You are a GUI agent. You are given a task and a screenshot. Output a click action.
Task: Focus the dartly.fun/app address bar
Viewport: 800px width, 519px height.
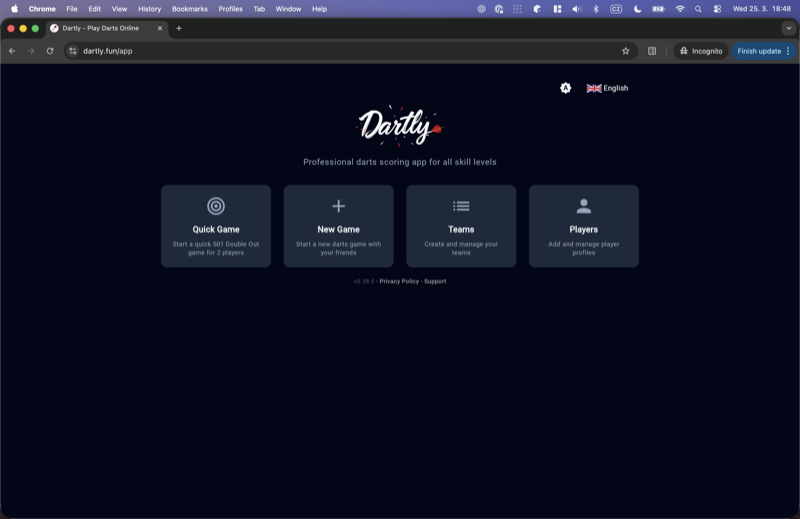click(x=350, y=51)
